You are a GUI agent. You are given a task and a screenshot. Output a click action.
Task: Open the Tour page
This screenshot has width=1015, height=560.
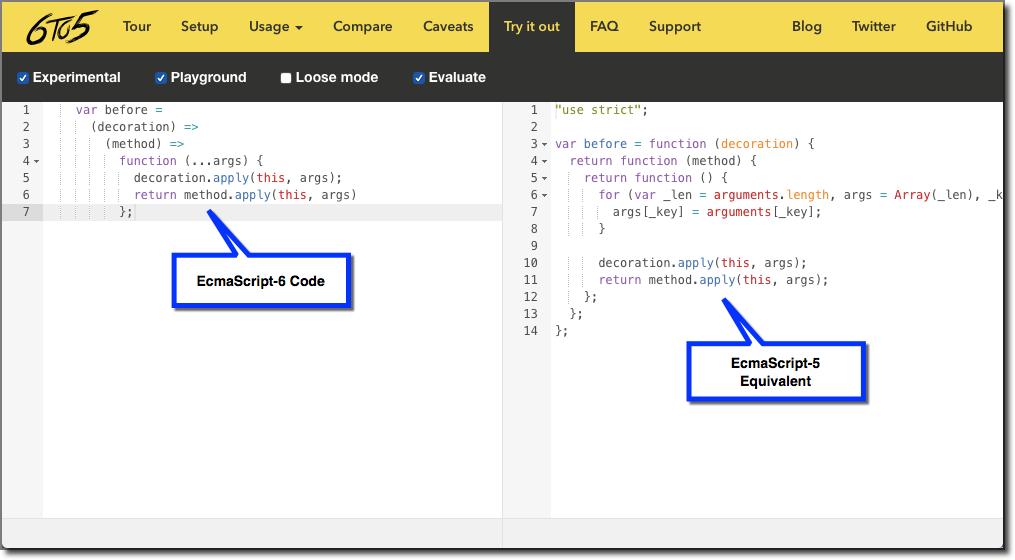coord(137,27)
